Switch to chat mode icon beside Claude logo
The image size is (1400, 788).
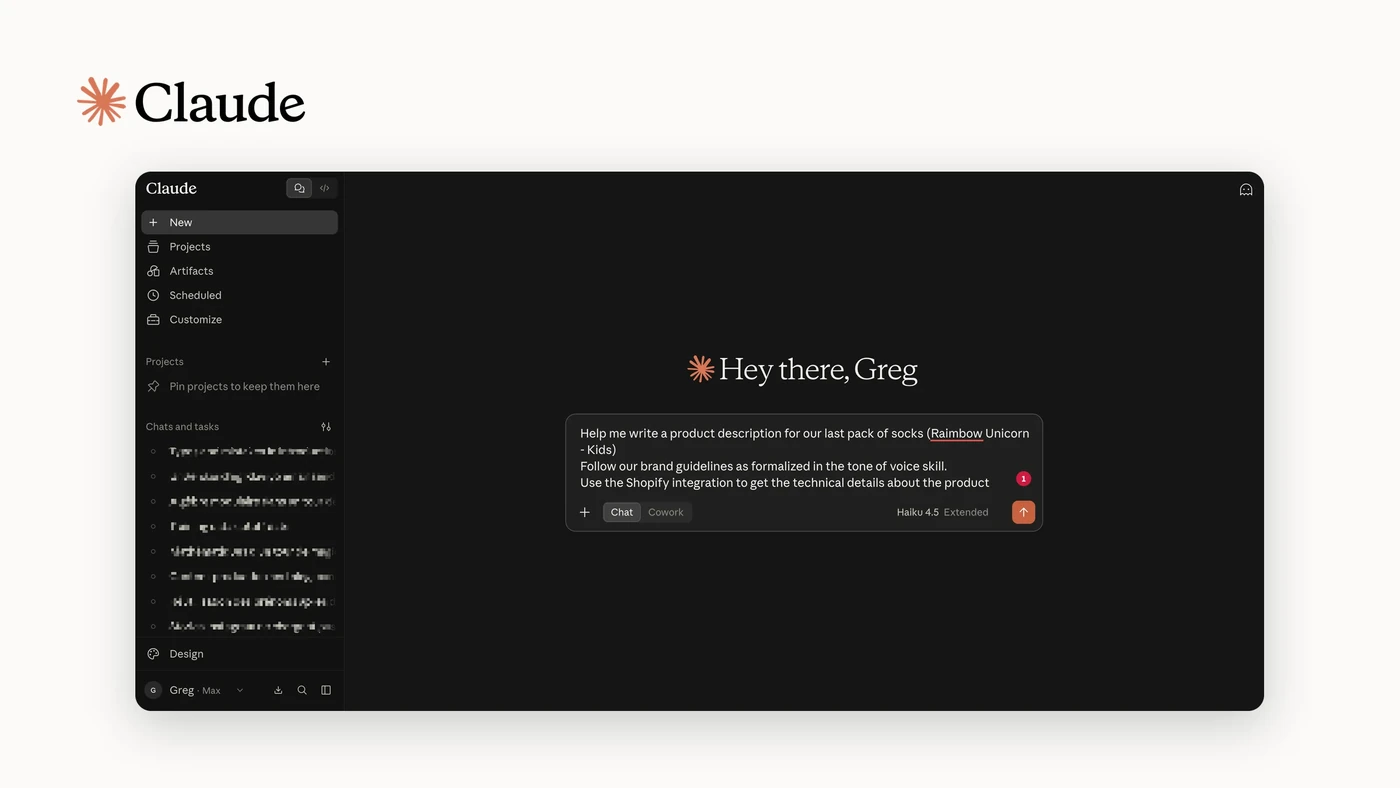[x=299, y=188]
